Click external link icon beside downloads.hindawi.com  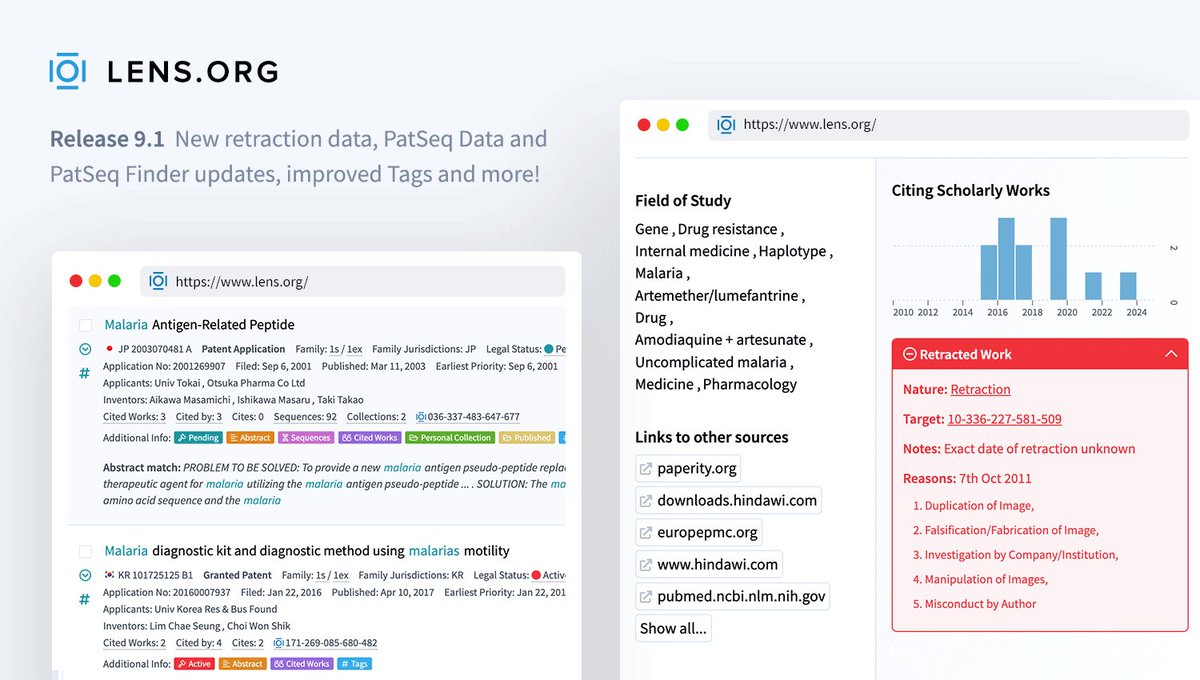(646, 500)
